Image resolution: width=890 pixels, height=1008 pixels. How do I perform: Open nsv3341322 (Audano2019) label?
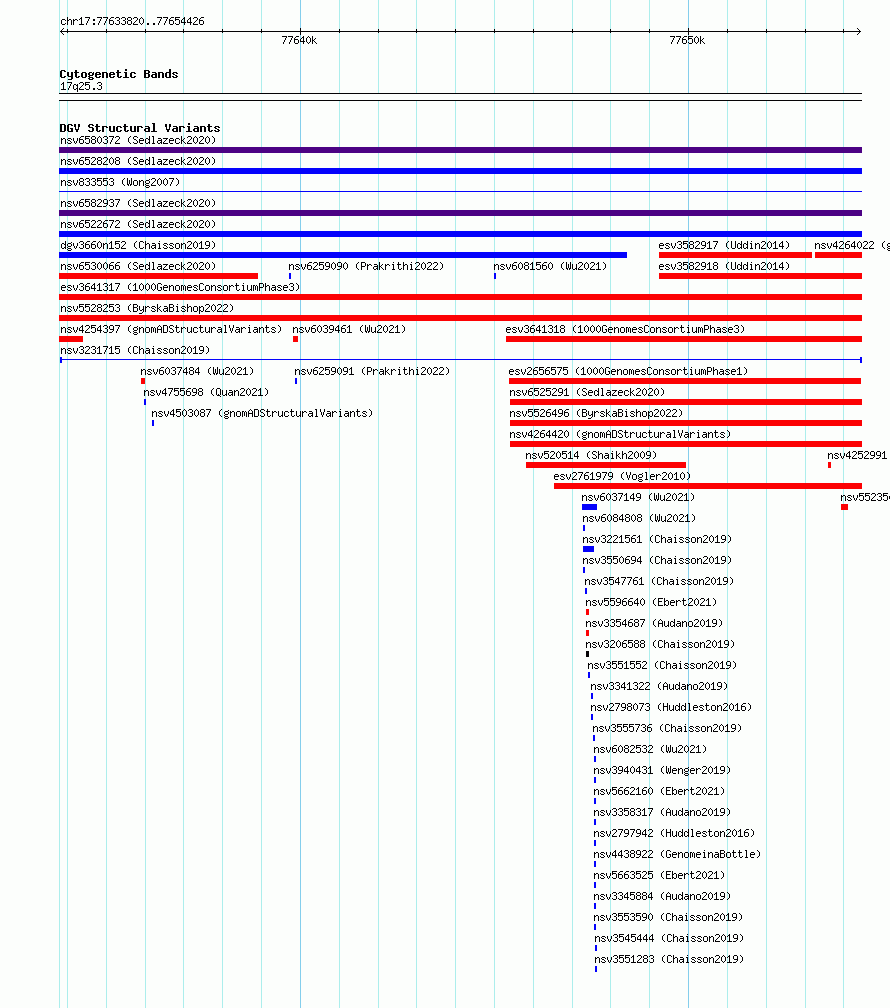click(659, 687)
